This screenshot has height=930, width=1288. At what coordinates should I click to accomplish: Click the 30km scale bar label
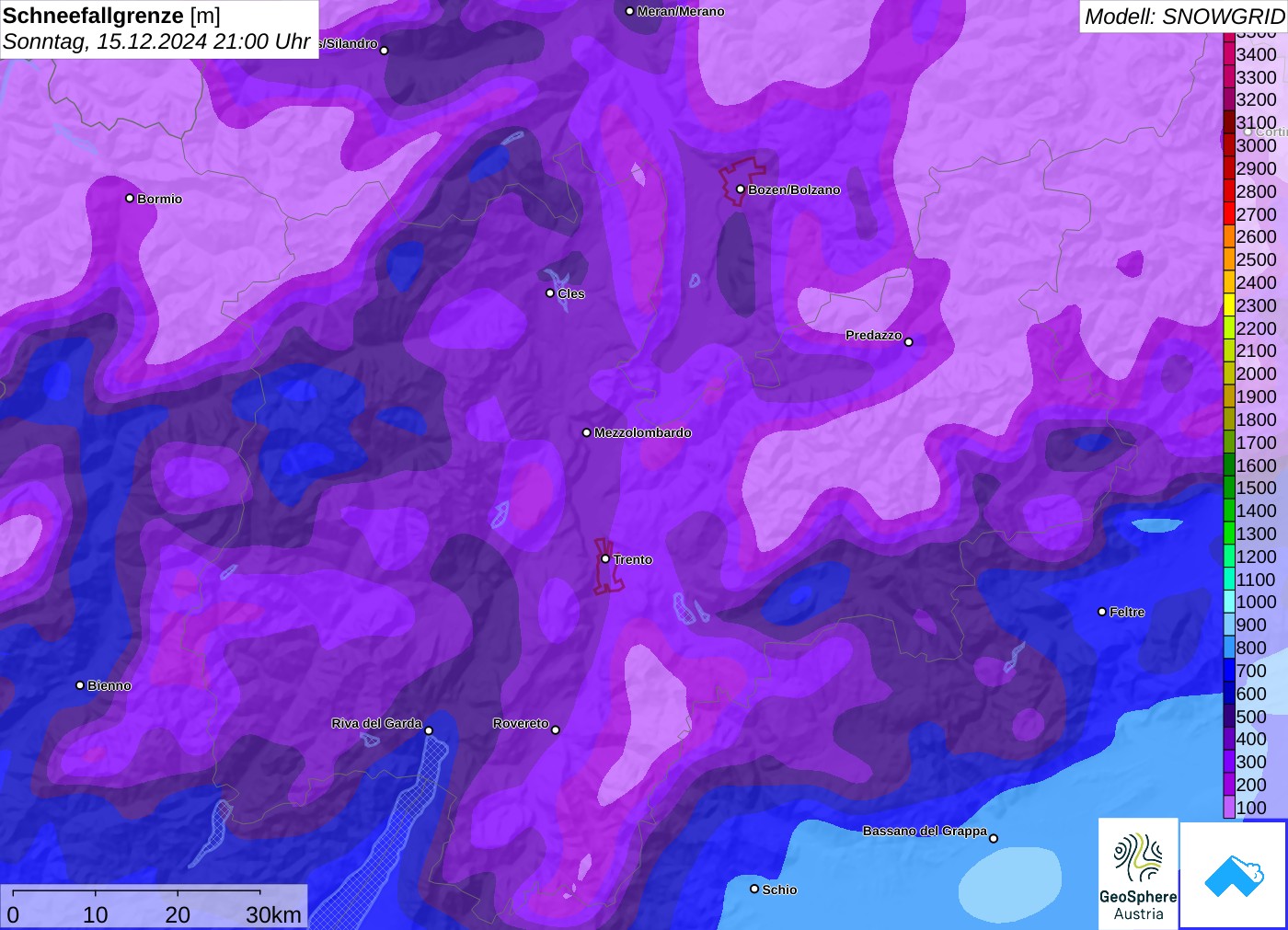273,914
